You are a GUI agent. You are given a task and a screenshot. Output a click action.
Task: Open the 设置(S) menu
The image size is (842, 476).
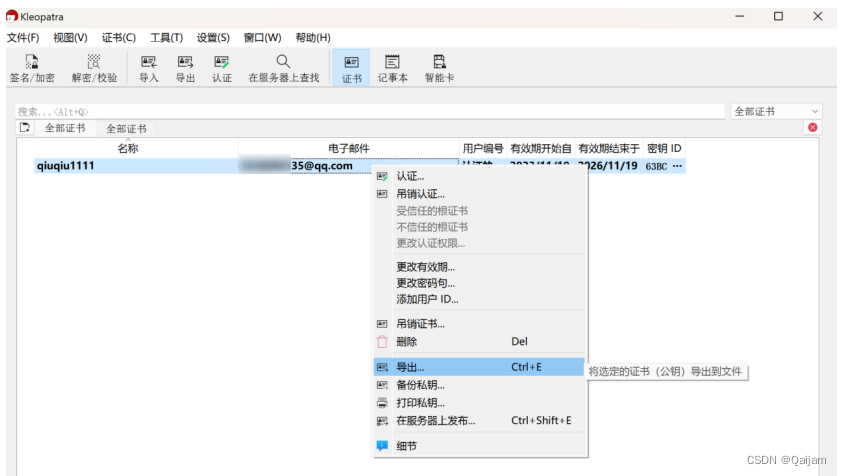click(213, 38)
